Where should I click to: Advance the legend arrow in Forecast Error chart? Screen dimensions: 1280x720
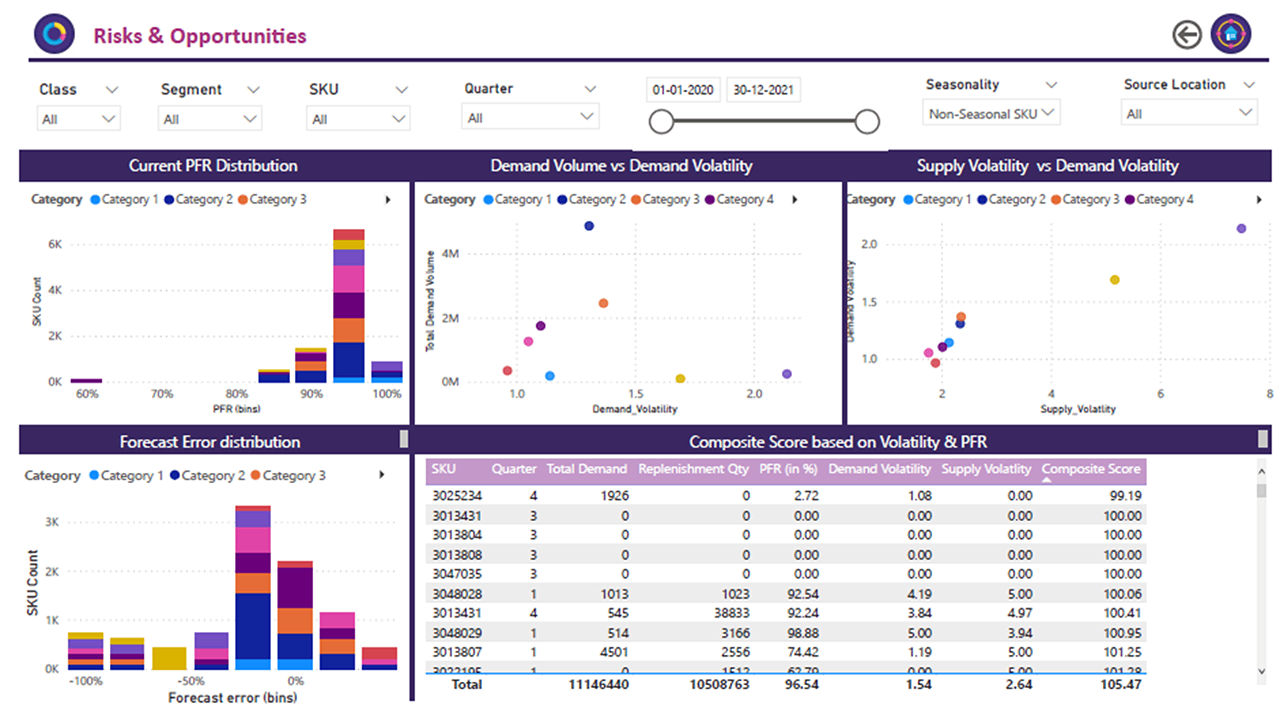click(382, 476)
